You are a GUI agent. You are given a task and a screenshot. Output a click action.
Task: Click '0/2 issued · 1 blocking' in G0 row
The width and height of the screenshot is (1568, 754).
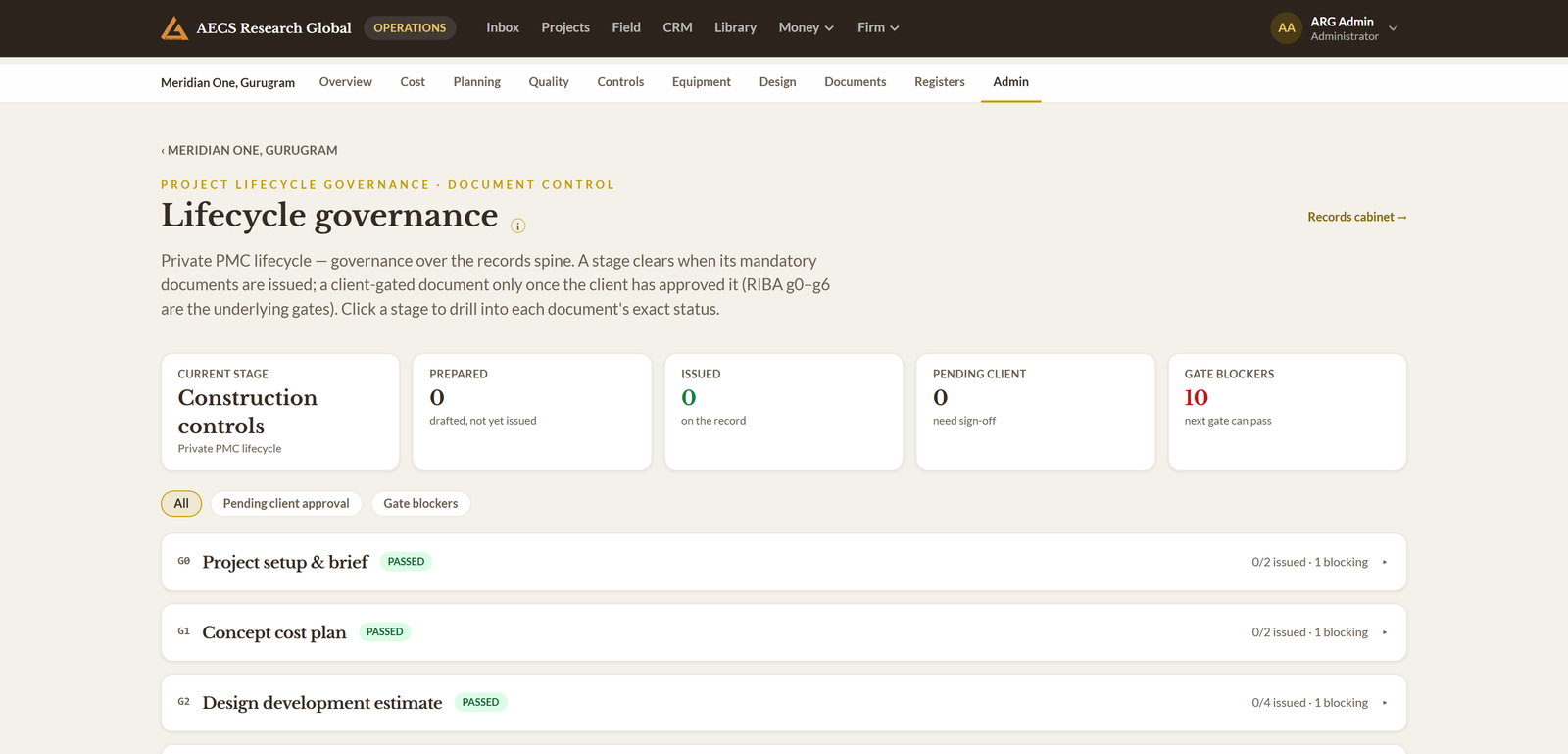click(1309, 562)
